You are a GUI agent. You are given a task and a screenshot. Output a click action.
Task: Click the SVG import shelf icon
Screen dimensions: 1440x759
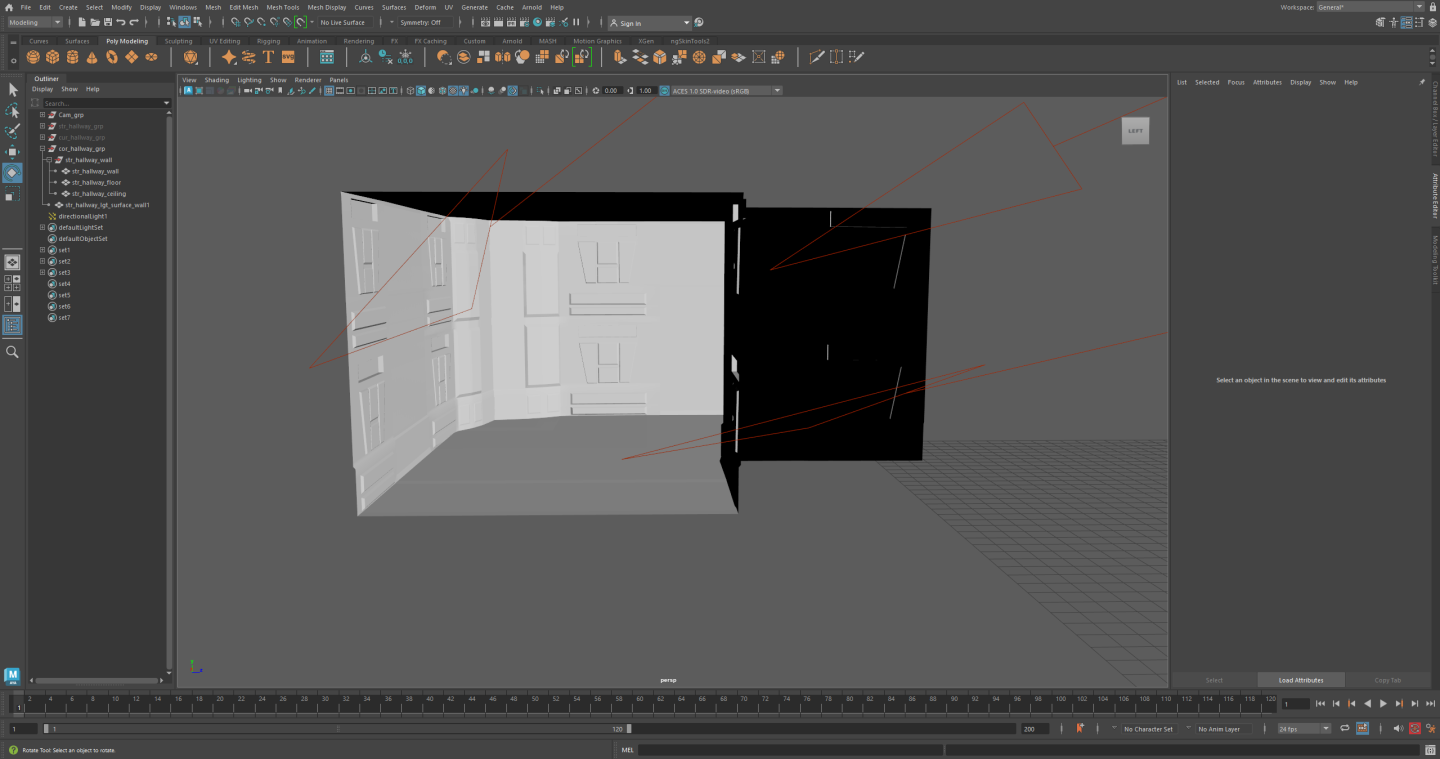tap(288, 57)
